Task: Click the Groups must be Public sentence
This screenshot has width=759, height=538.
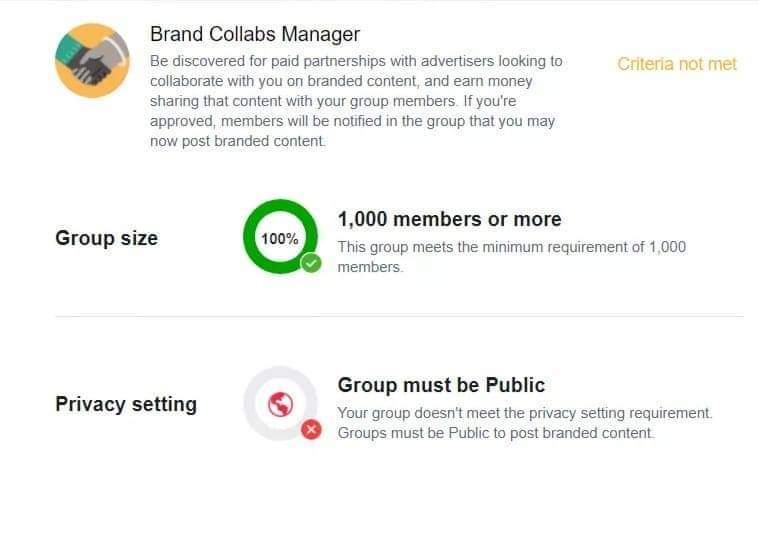Action: click(x=496, y=433)
